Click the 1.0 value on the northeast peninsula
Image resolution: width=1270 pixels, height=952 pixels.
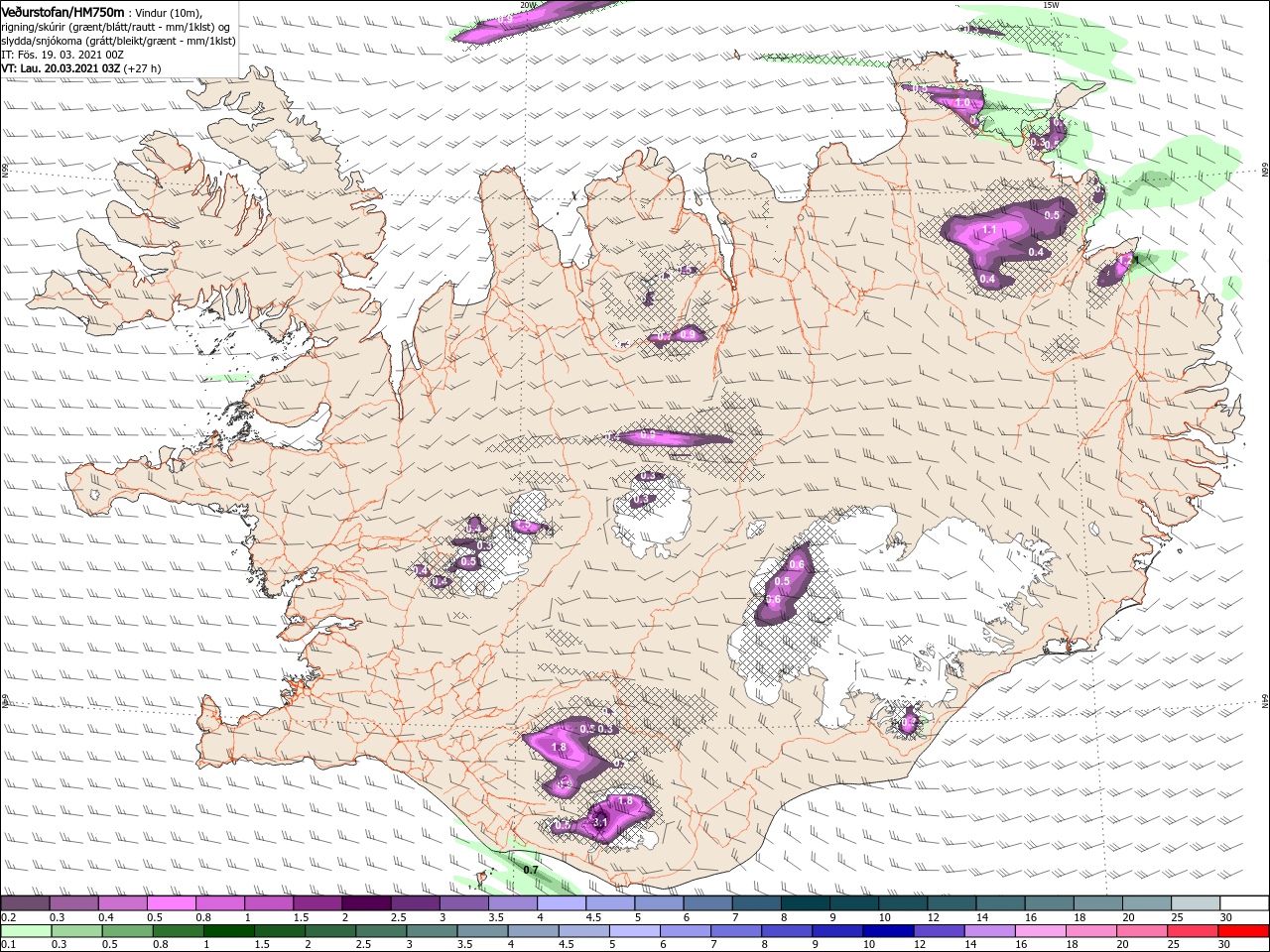coord(961,102)
